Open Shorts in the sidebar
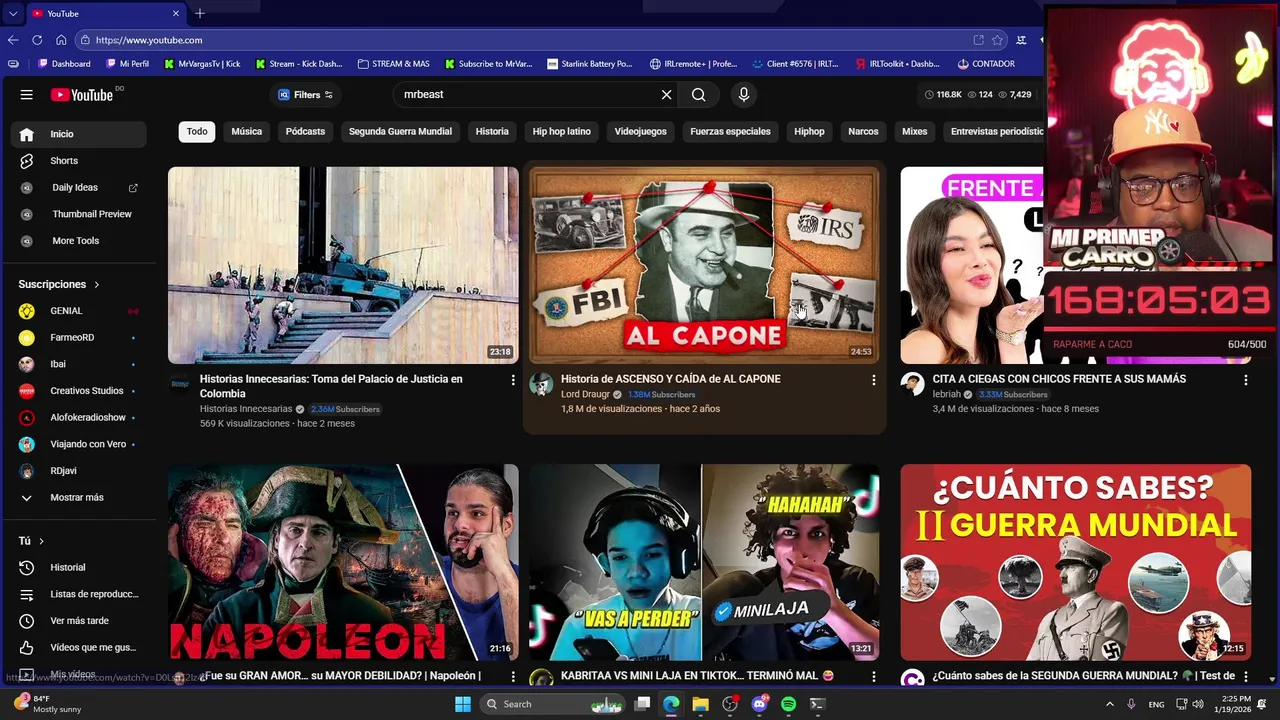This screenshot has height=720, width=1280. tap(78, 160)
